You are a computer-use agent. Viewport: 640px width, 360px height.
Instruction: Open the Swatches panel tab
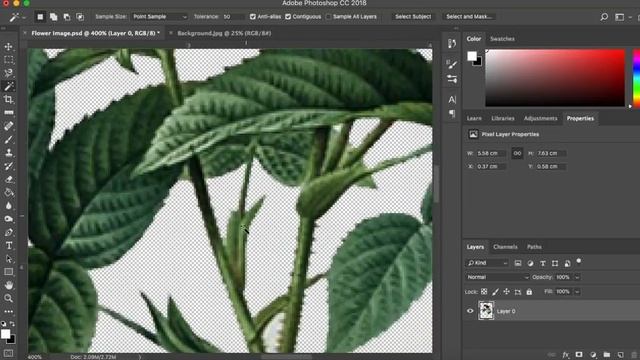pos(502,39)
